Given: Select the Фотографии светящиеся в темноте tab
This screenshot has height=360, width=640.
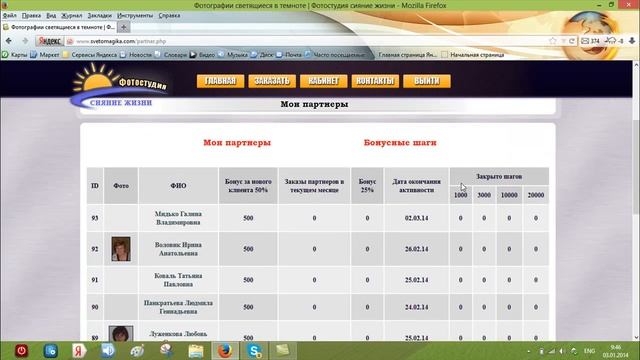Looking at the screenshot, I should (59, 27).
